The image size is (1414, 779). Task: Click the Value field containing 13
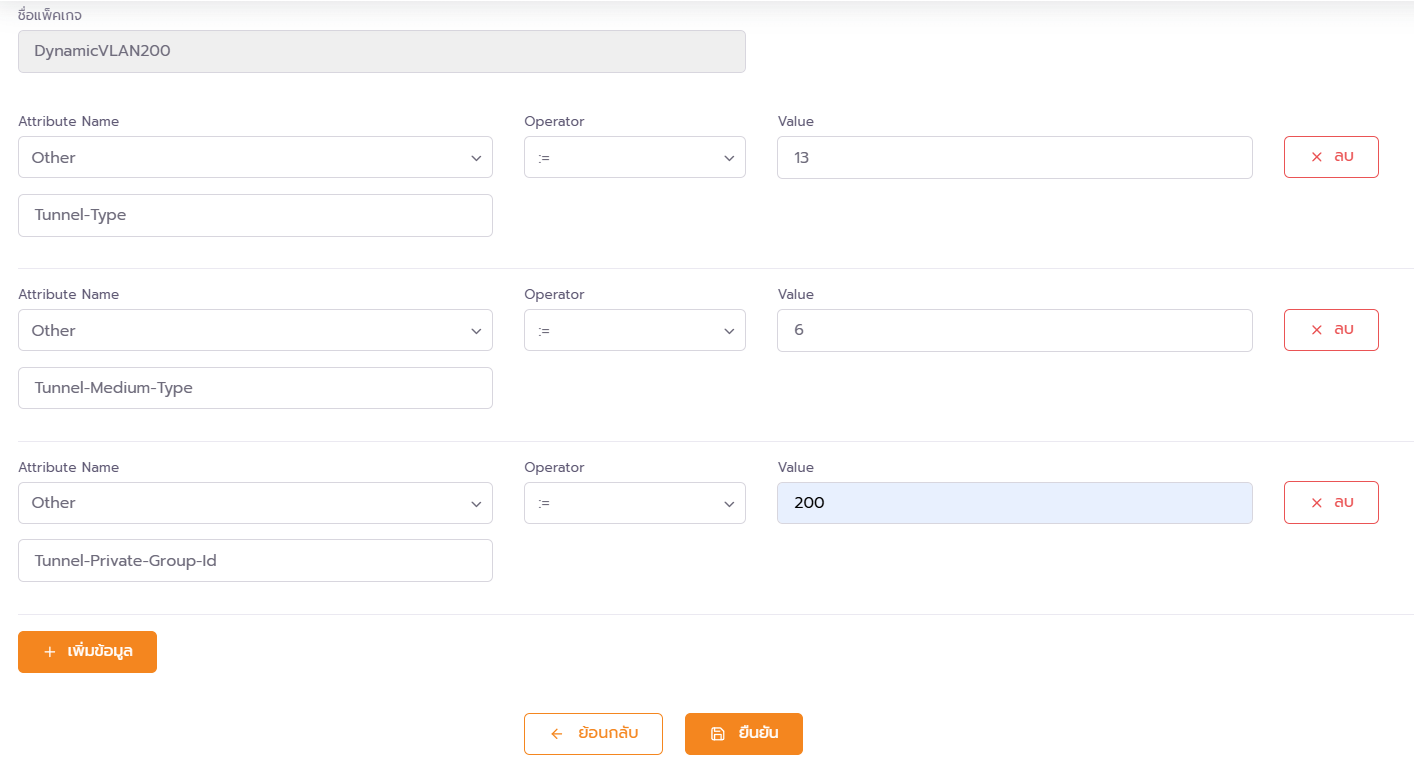(x=1014, y=157)
